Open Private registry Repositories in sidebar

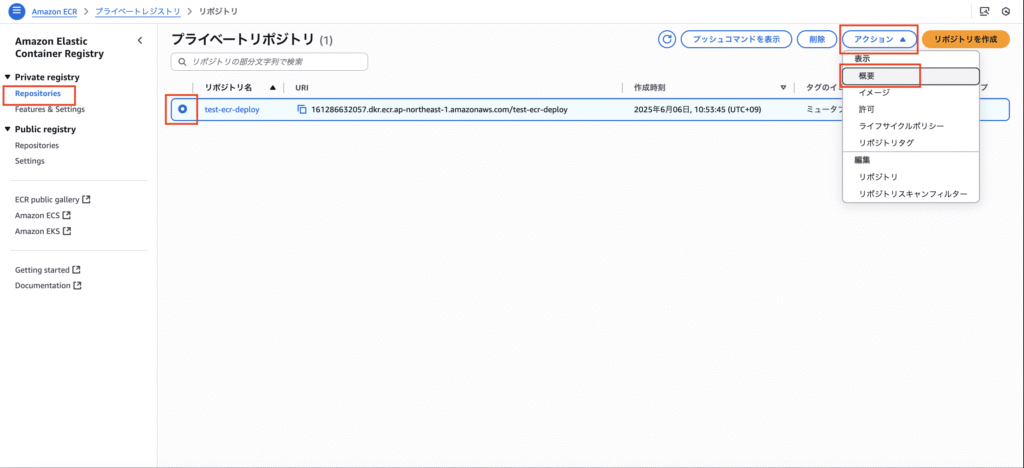(38, 93)
